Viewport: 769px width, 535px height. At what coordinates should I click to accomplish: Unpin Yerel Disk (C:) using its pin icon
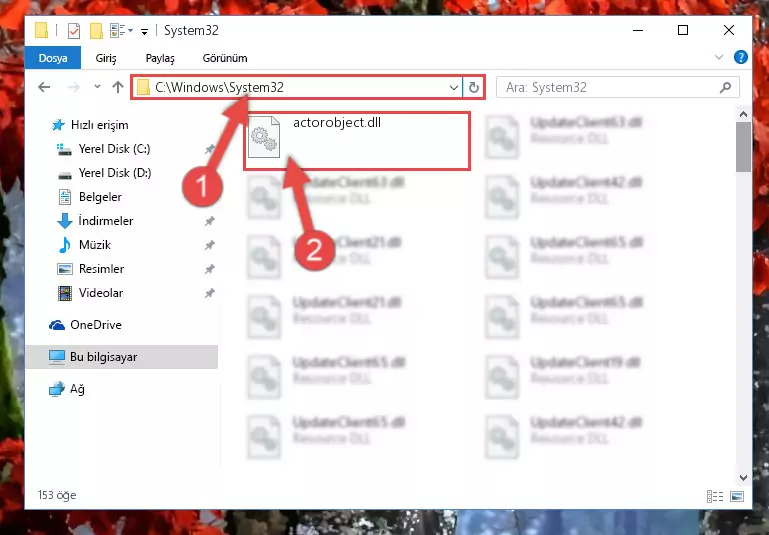(210, 149)
